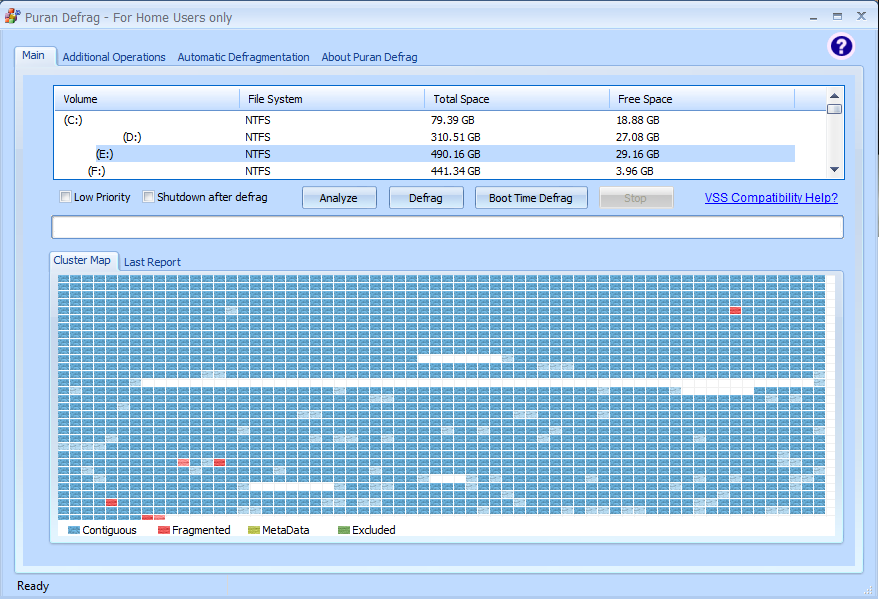Click the 3.96 GB free space value
Screen dimensions: 879x599
(635, 171)
